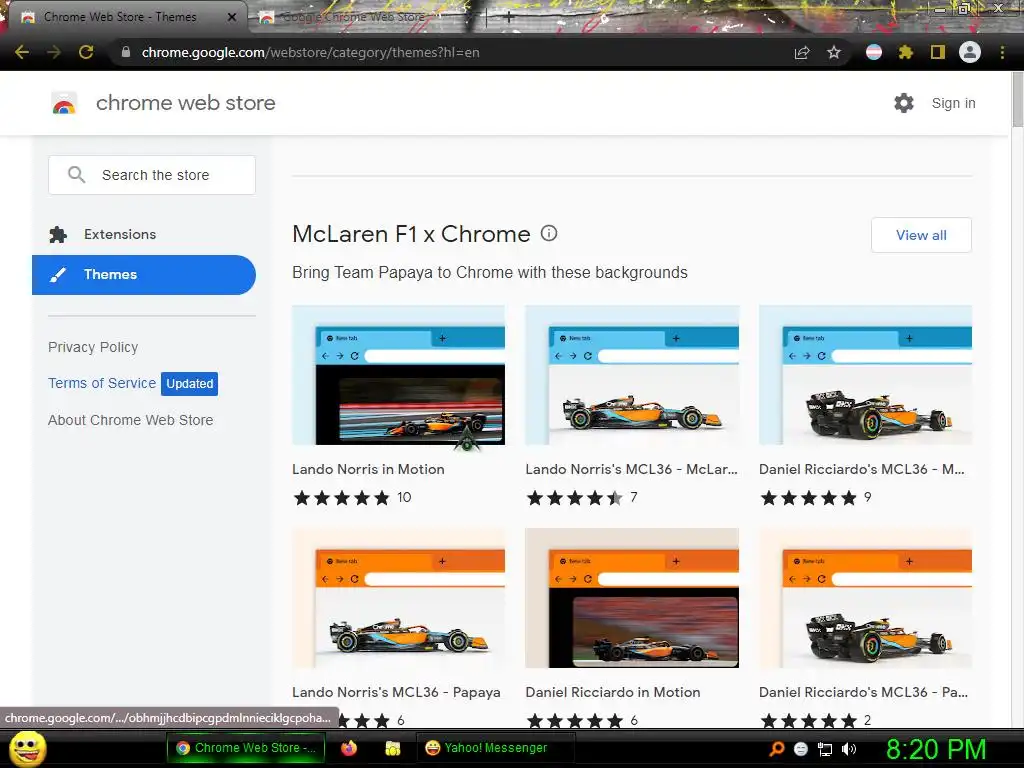
Task: Click the Sign in link
Action: coord(953,103)
